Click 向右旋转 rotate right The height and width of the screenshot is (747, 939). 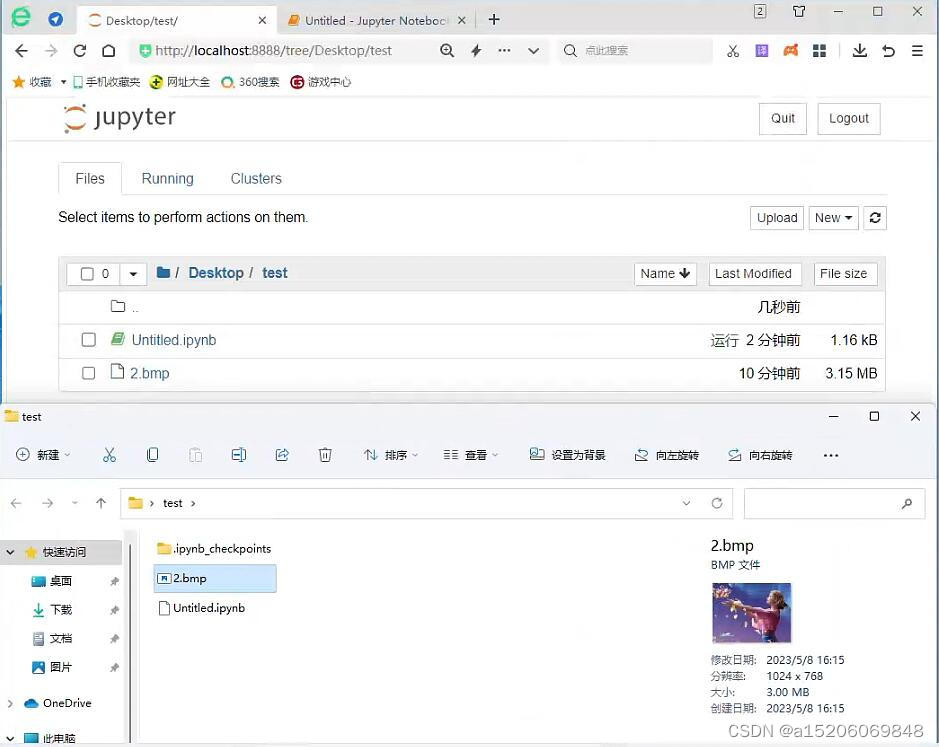tap(760, 455)
